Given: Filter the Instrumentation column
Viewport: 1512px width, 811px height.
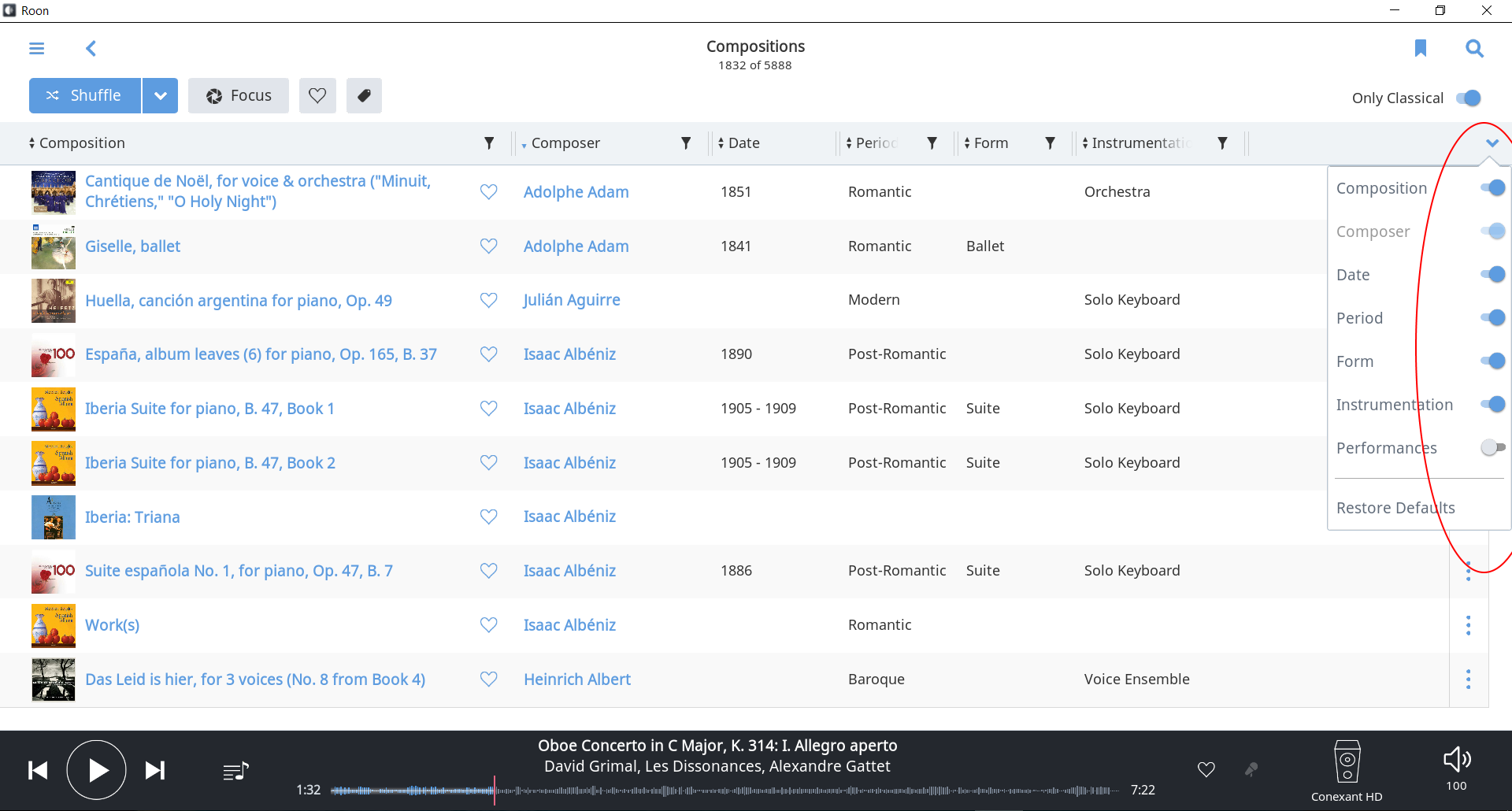Looking at the screenshot, I should (x=1222, y=143).
